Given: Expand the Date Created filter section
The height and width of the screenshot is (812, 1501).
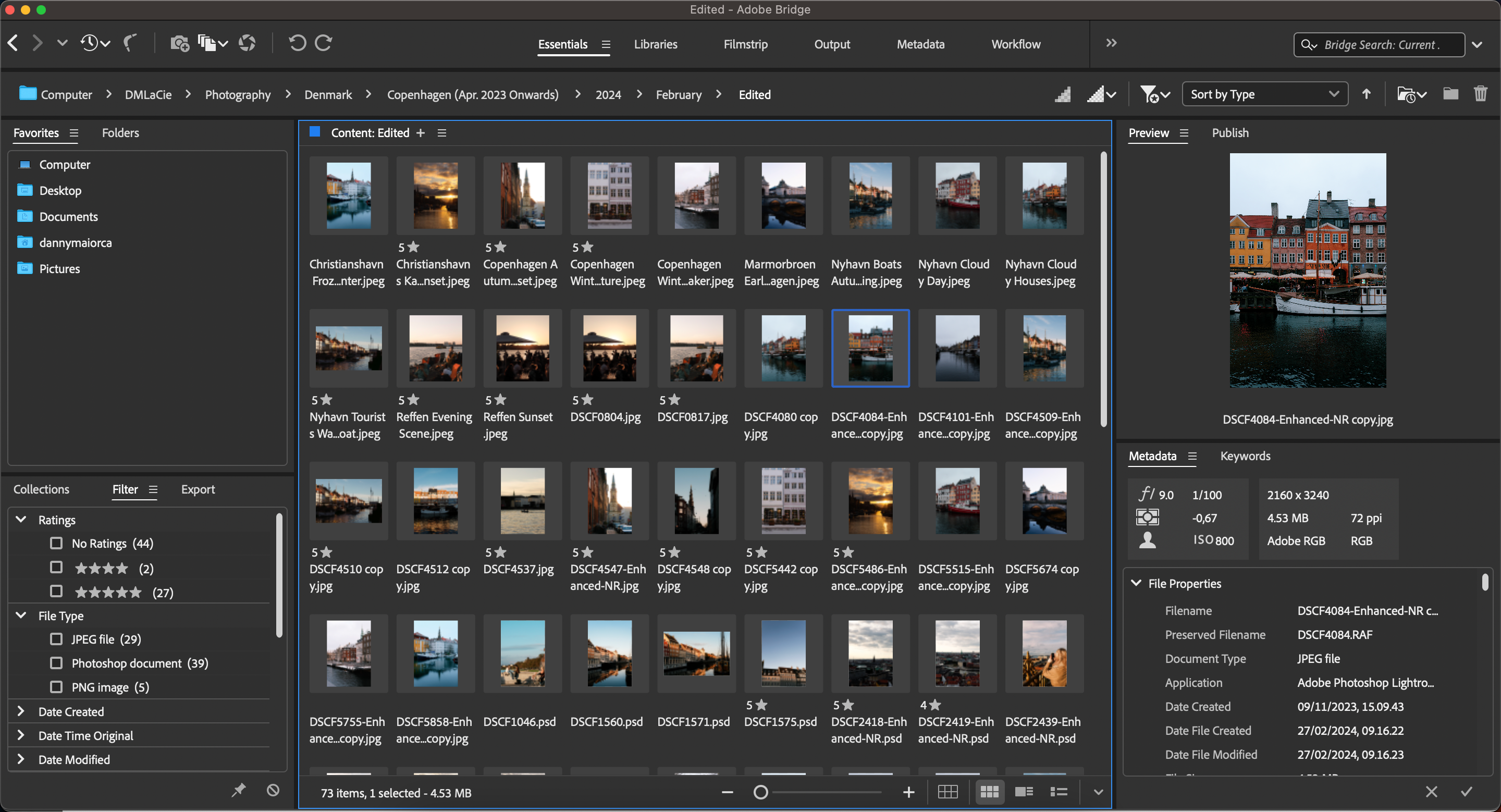Looking at the screenshot, I should click(x=21, y=711).
